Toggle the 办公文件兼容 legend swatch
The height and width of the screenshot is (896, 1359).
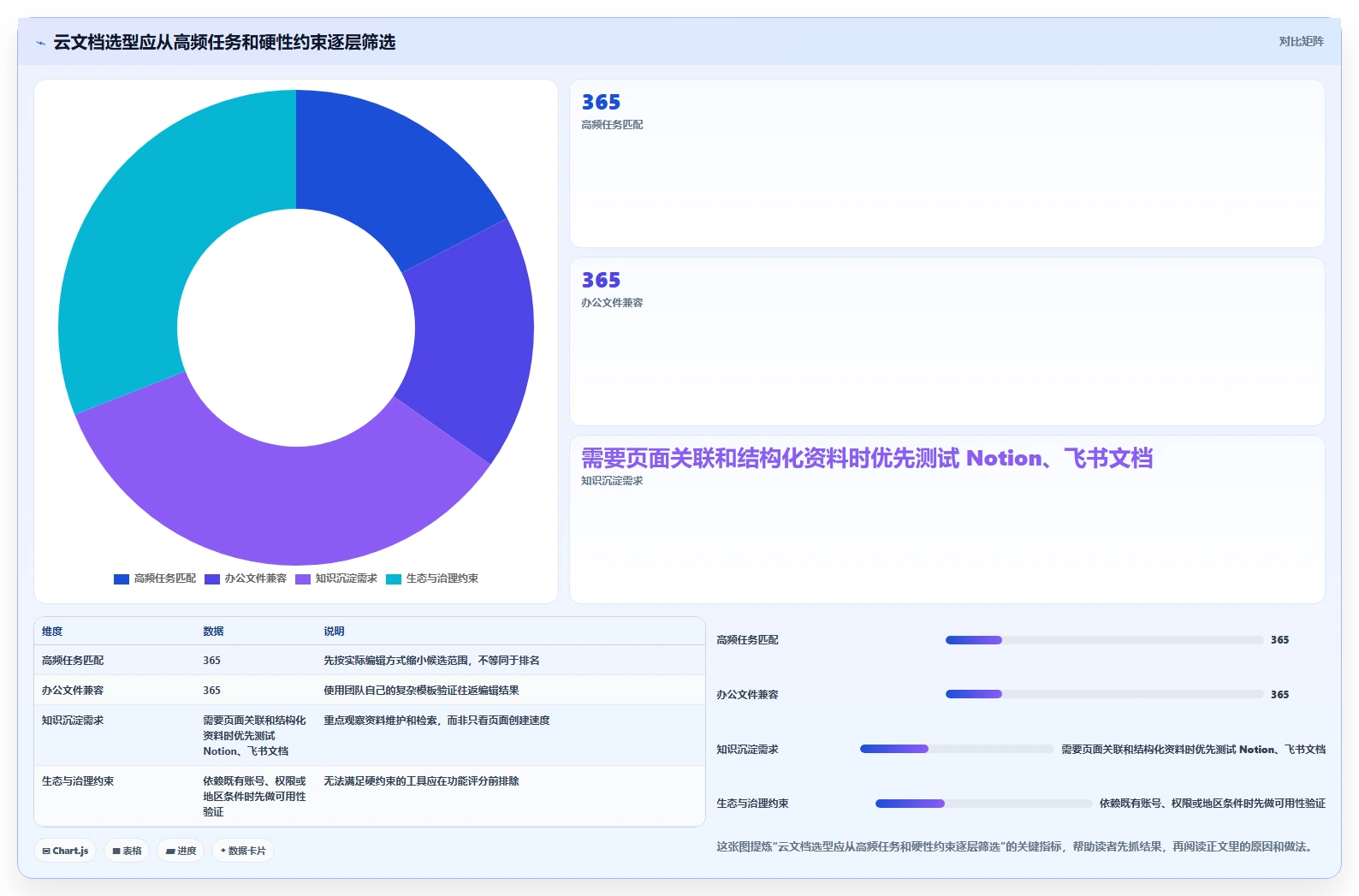(x=212, y=579)
